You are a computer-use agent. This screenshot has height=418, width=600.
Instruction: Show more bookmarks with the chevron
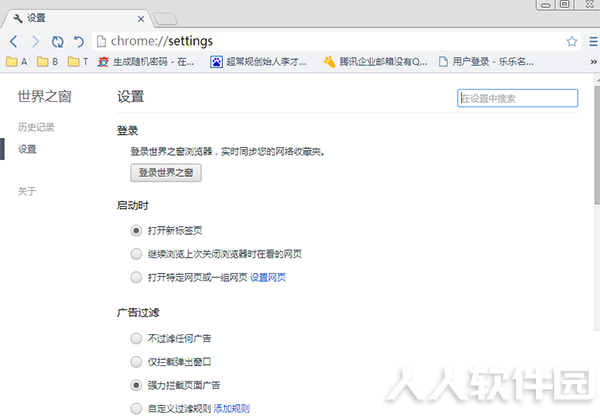coord(593,62)
